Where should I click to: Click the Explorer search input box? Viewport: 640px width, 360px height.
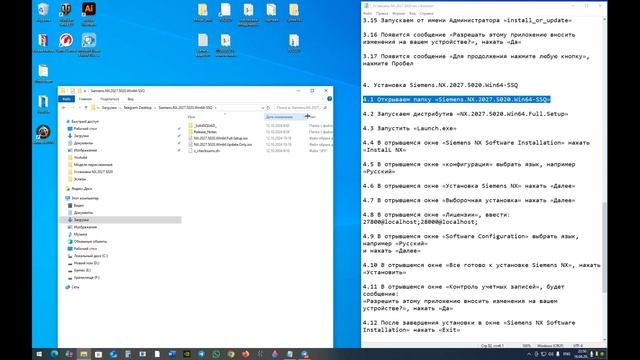pyautogui.click(x=298, y=108)
